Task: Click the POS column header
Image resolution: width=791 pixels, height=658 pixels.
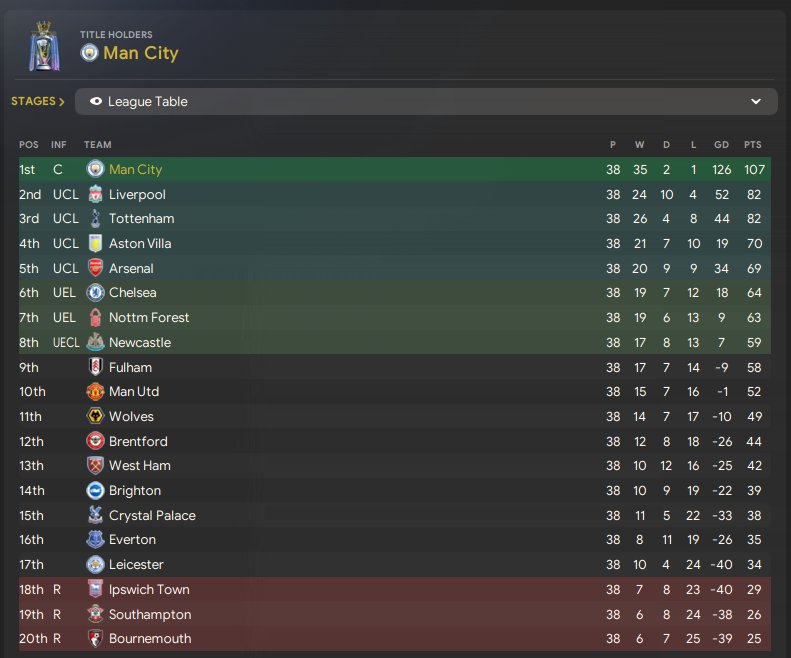Action: point(28,145)
